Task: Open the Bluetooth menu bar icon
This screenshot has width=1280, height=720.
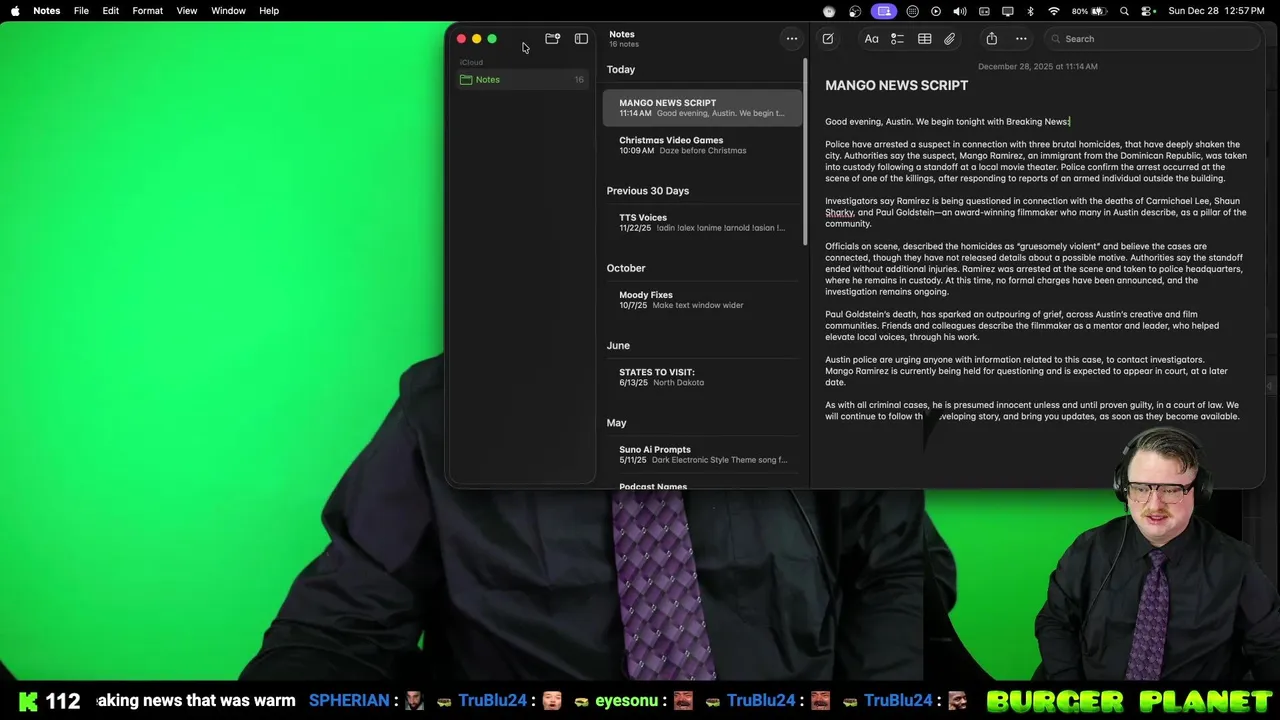Action: 1030,11
